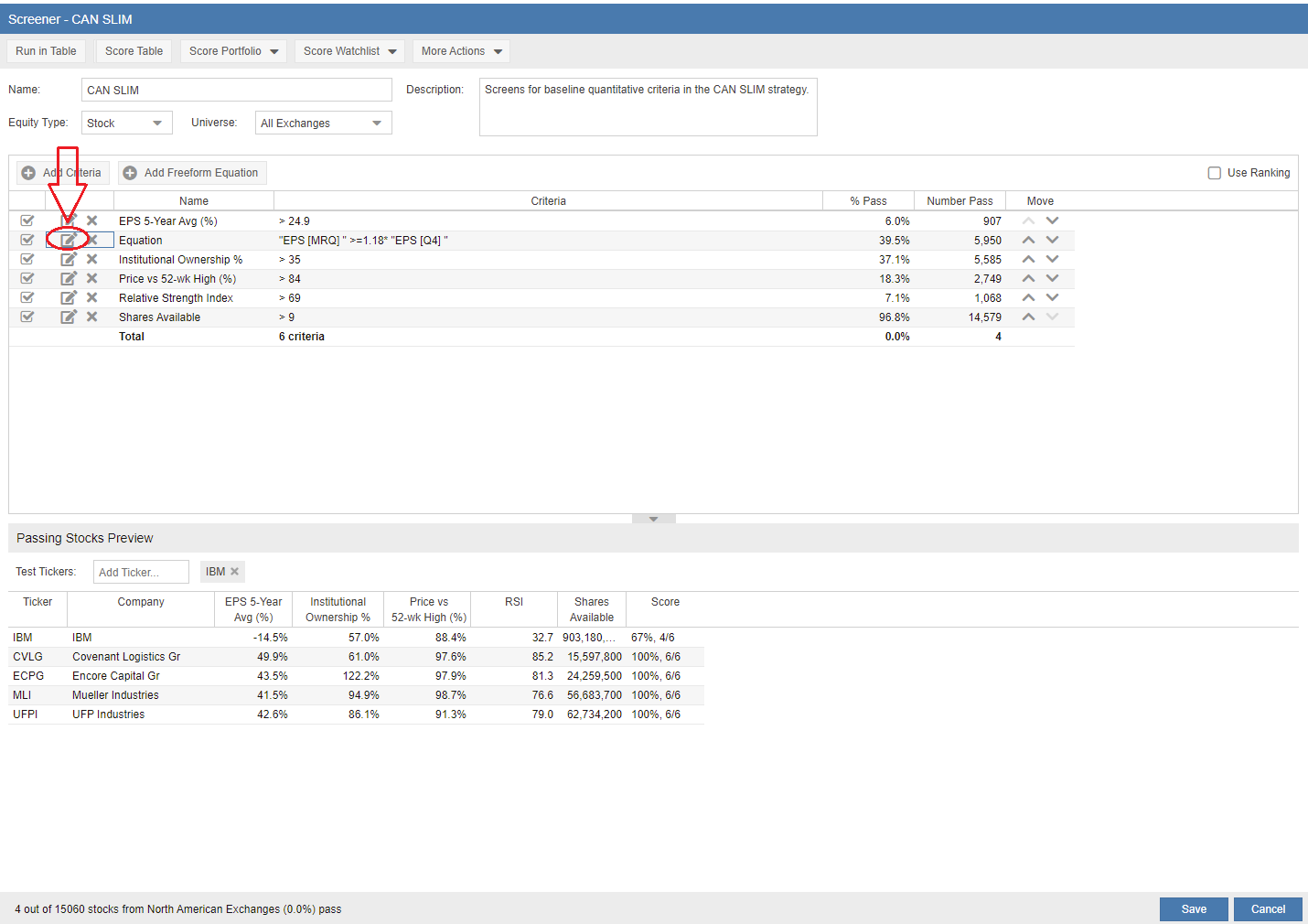Uncheck the EPS 5-Year Avg criteria checkbox
1308x924 pixels.
[27, 221]
